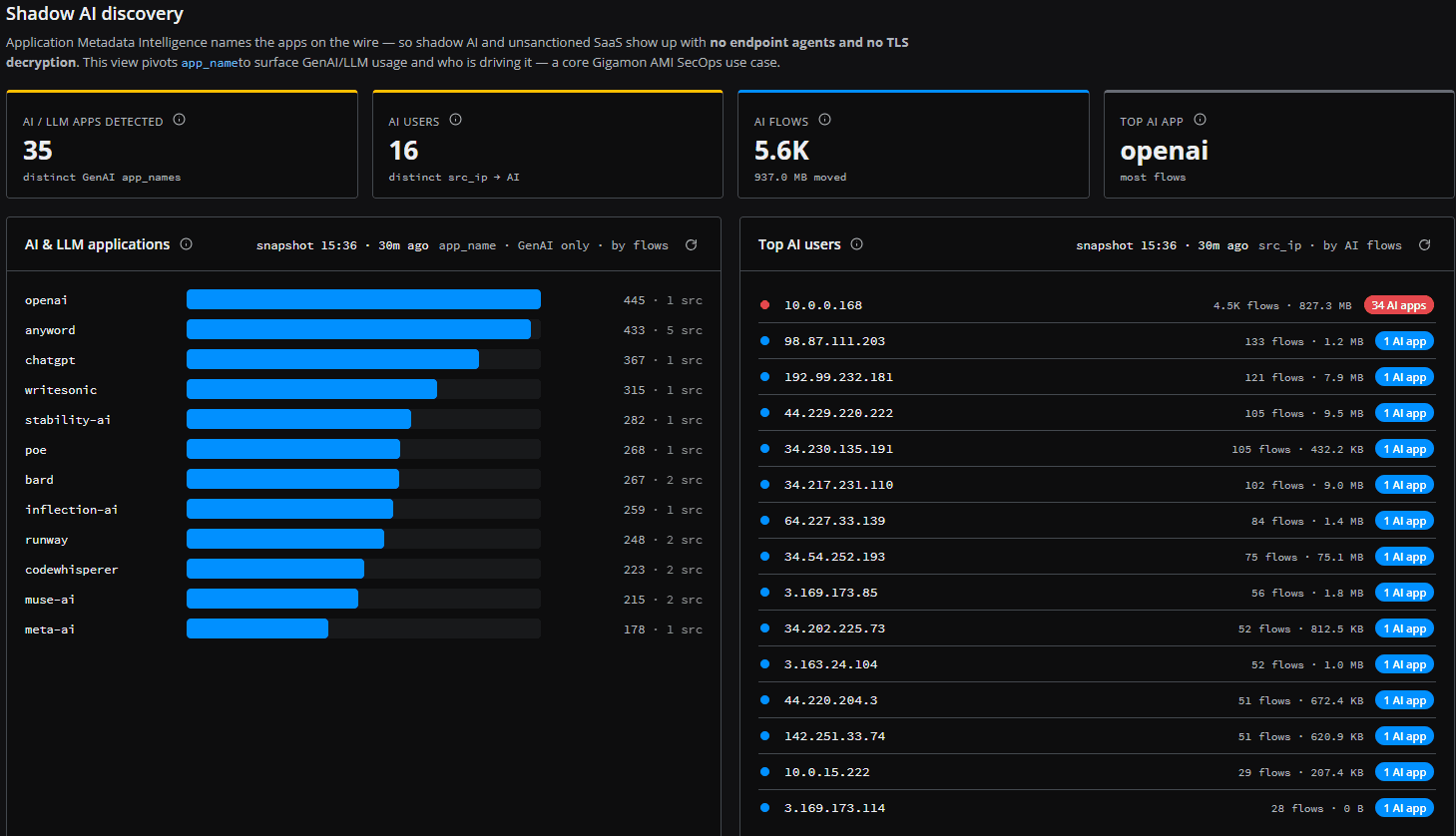Viewport: 1456px width, 836px height.
Task: Click info icon next to AI USERS
Action: tap(456, 120)
